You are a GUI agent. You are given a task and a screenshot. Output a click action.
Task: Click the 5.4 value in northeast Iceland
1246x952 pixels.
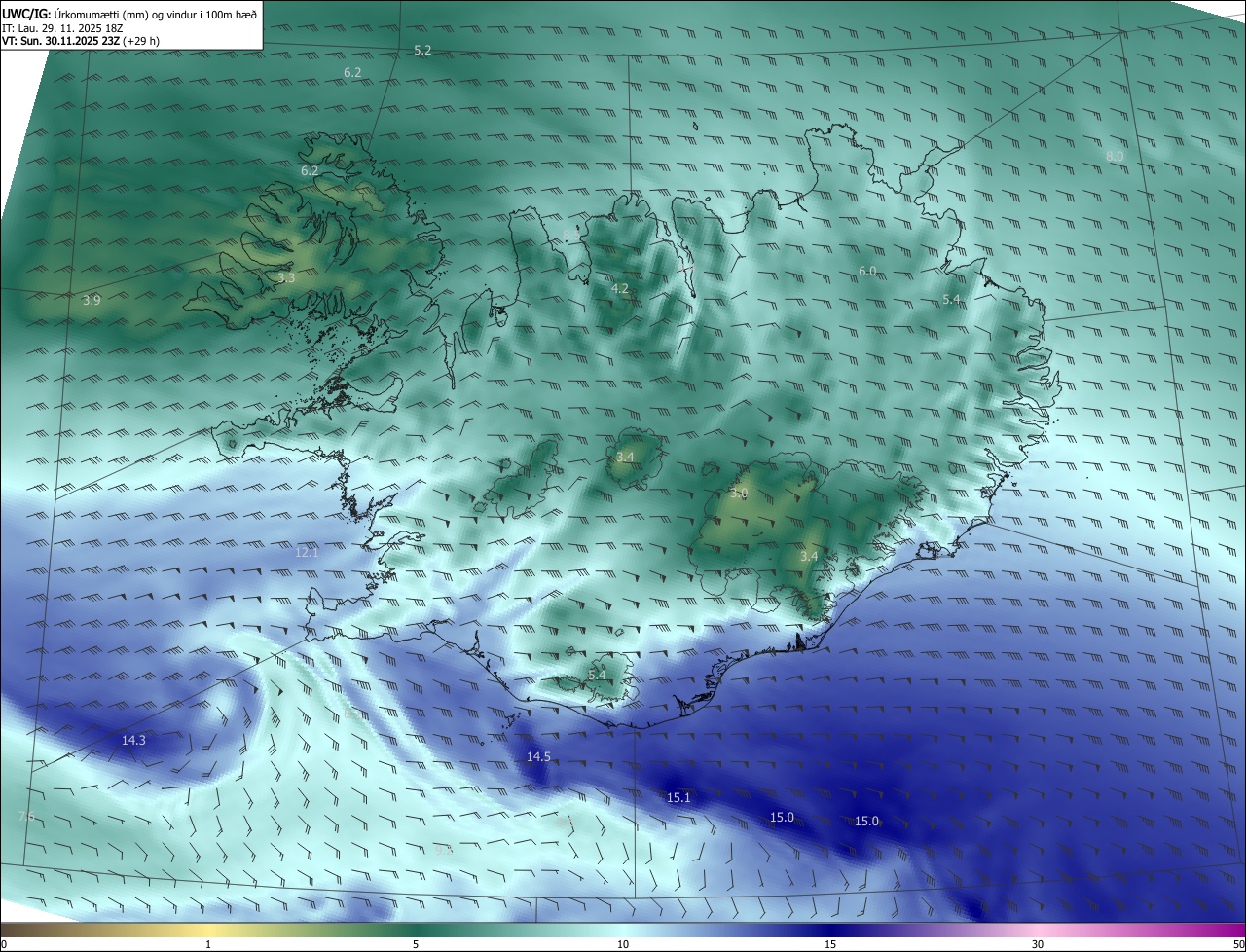coord(952,299)
